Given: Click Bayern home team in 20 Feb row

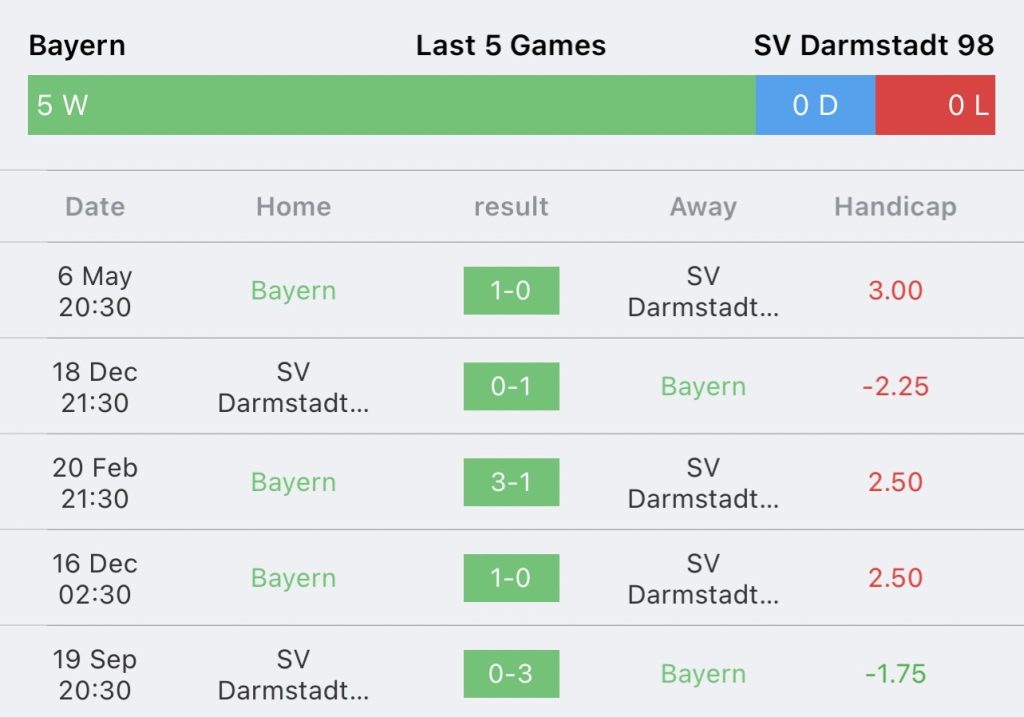Looking at the screenshot, I should click(x=293, y=483).
